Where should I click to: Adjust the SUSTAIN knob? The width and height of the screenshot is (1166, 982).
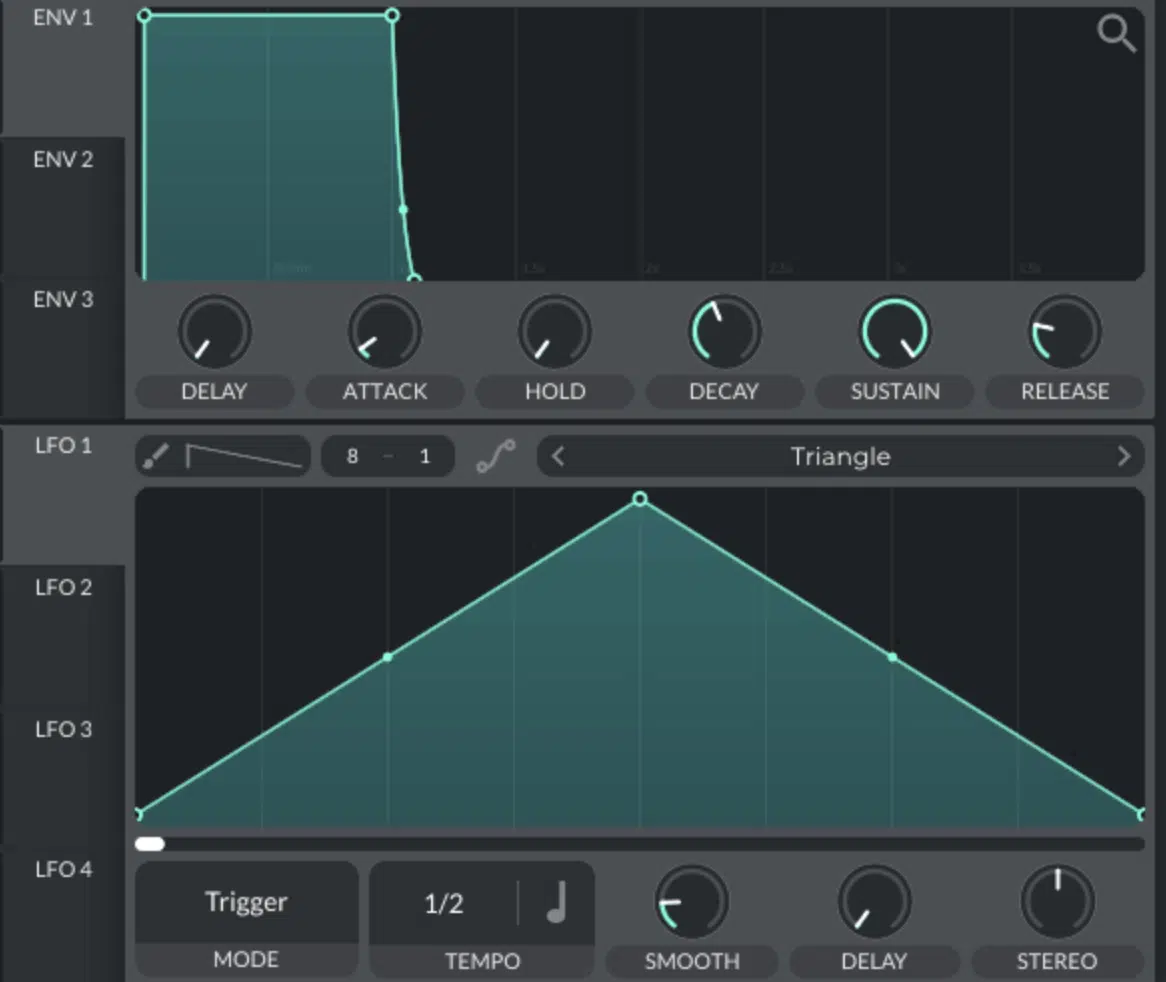coord(895,330)
